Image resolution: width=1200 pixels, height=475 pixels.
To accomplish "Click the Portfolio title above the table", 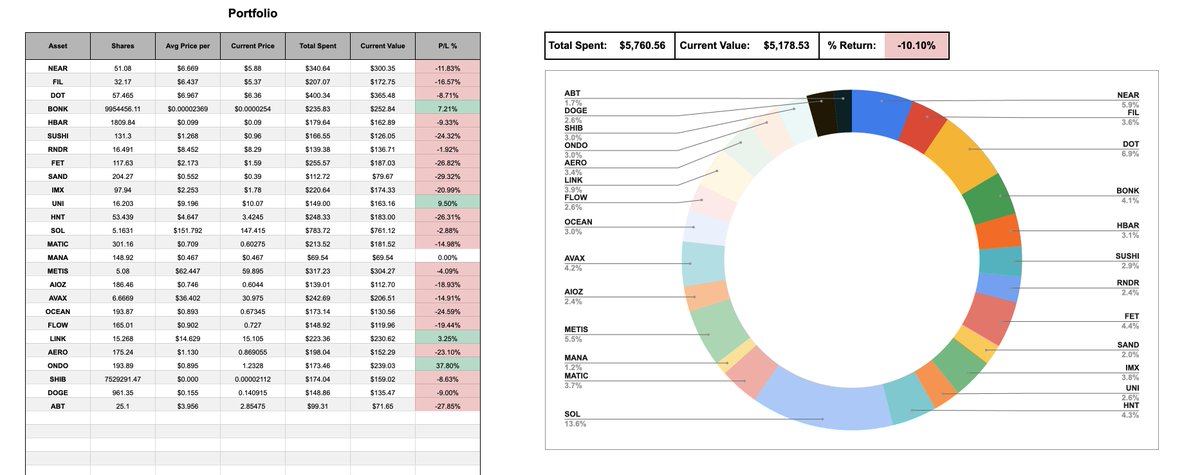I will (253, 14).
